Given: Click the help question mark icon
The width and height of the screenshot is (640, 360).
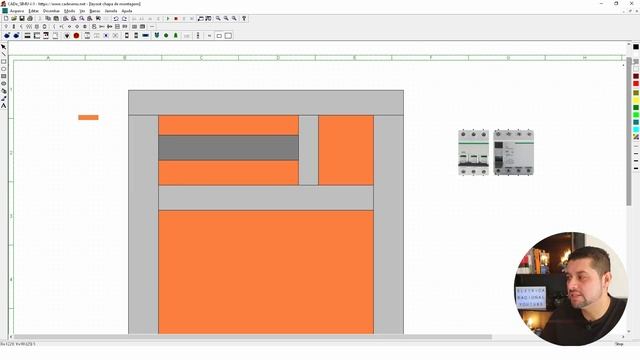Looking at the screenshot, I should tap(244, 18).
